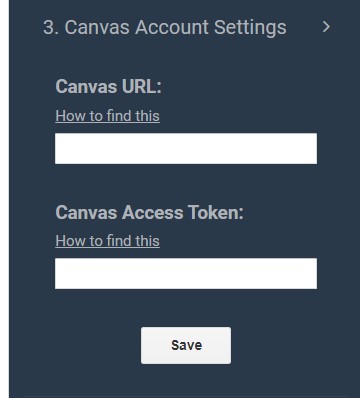Submit the form with the Save button
This screenshot has height=398, width=360.
(186, 345)
